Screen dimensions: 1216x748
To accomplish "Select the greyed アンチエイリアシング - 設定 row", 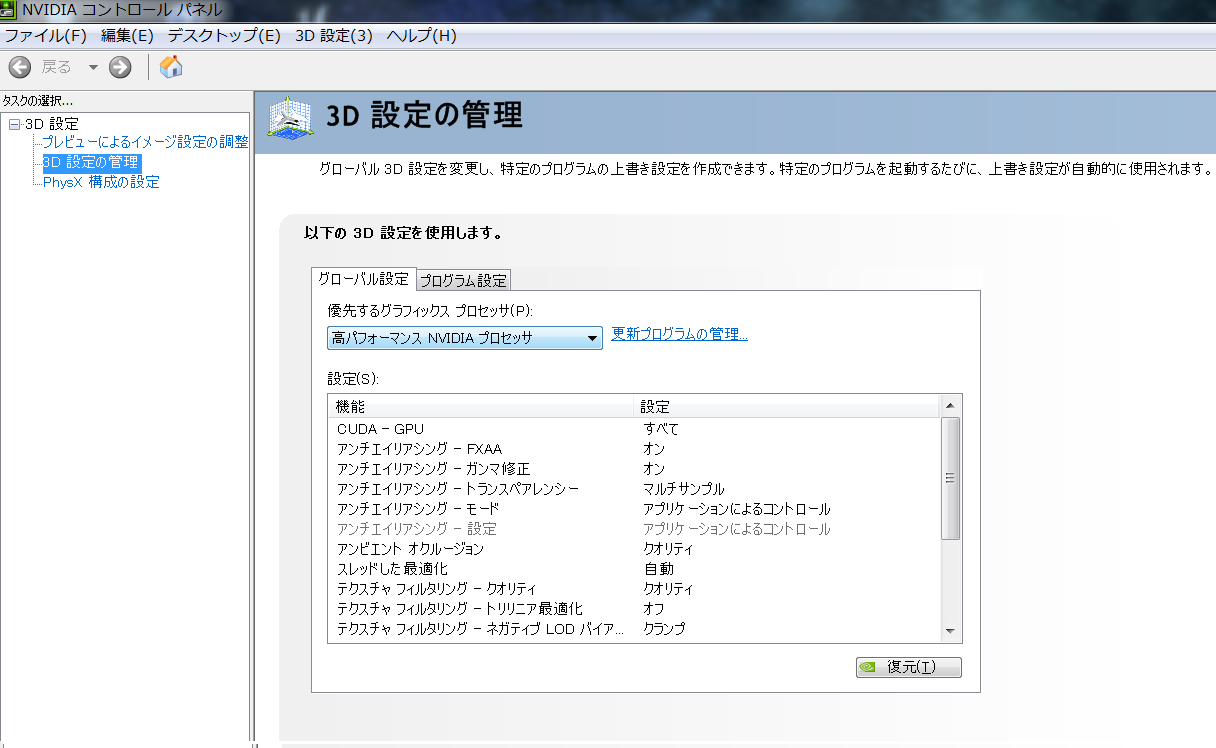I will coord(635,529).
